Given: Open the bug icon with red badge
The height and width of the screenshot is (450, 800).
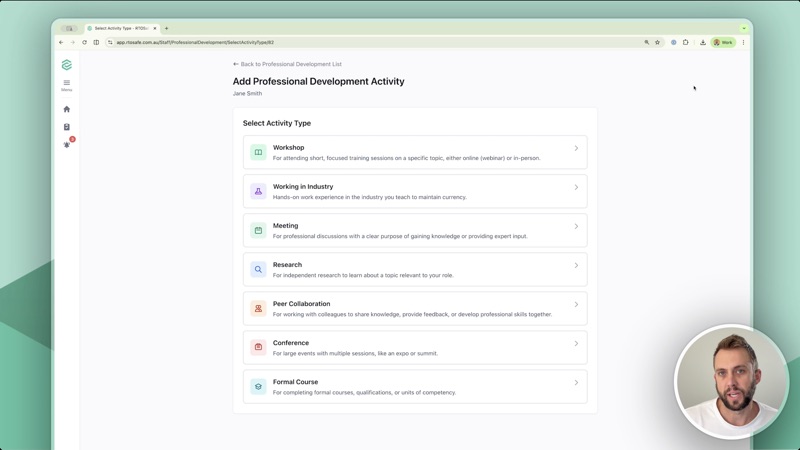Looking at the screenshot, I should pos(68,143).
